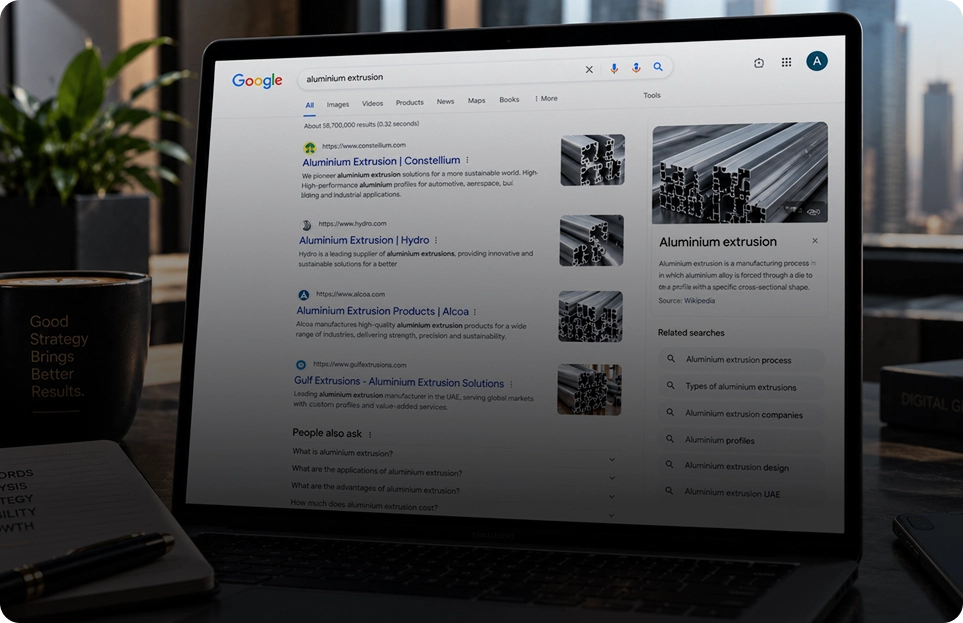Switch to the Books tab

[509, 100]
